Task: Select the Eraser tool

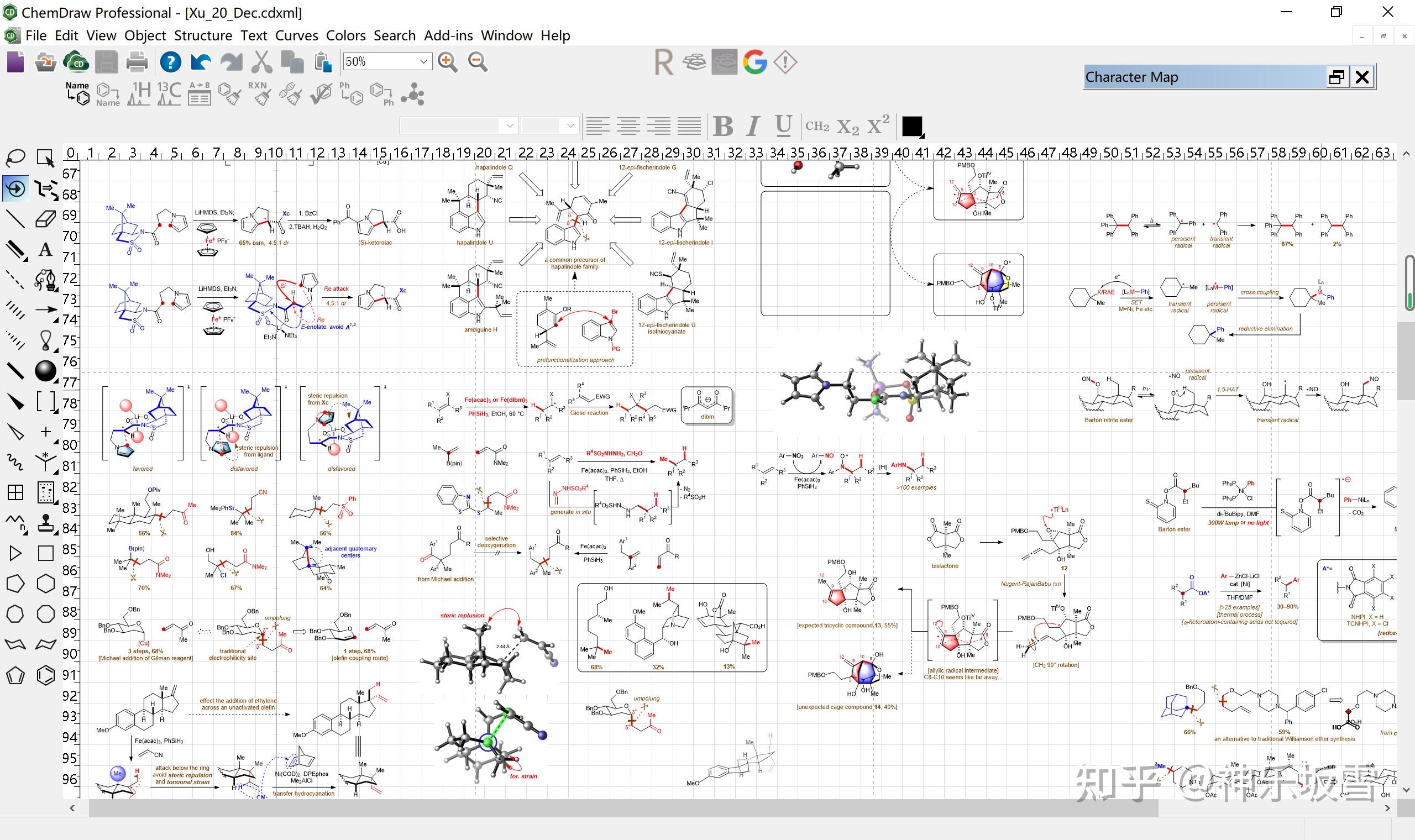Action: click(x=46, y=218)
